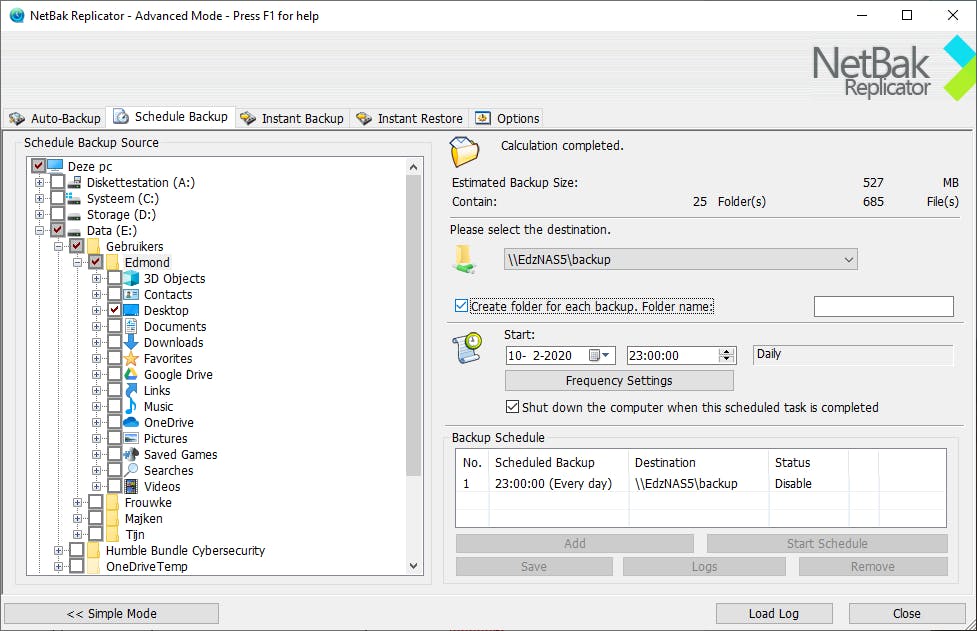Click the Links arrow icon
This screenshot has width=977, height=631.
[131, 391]
